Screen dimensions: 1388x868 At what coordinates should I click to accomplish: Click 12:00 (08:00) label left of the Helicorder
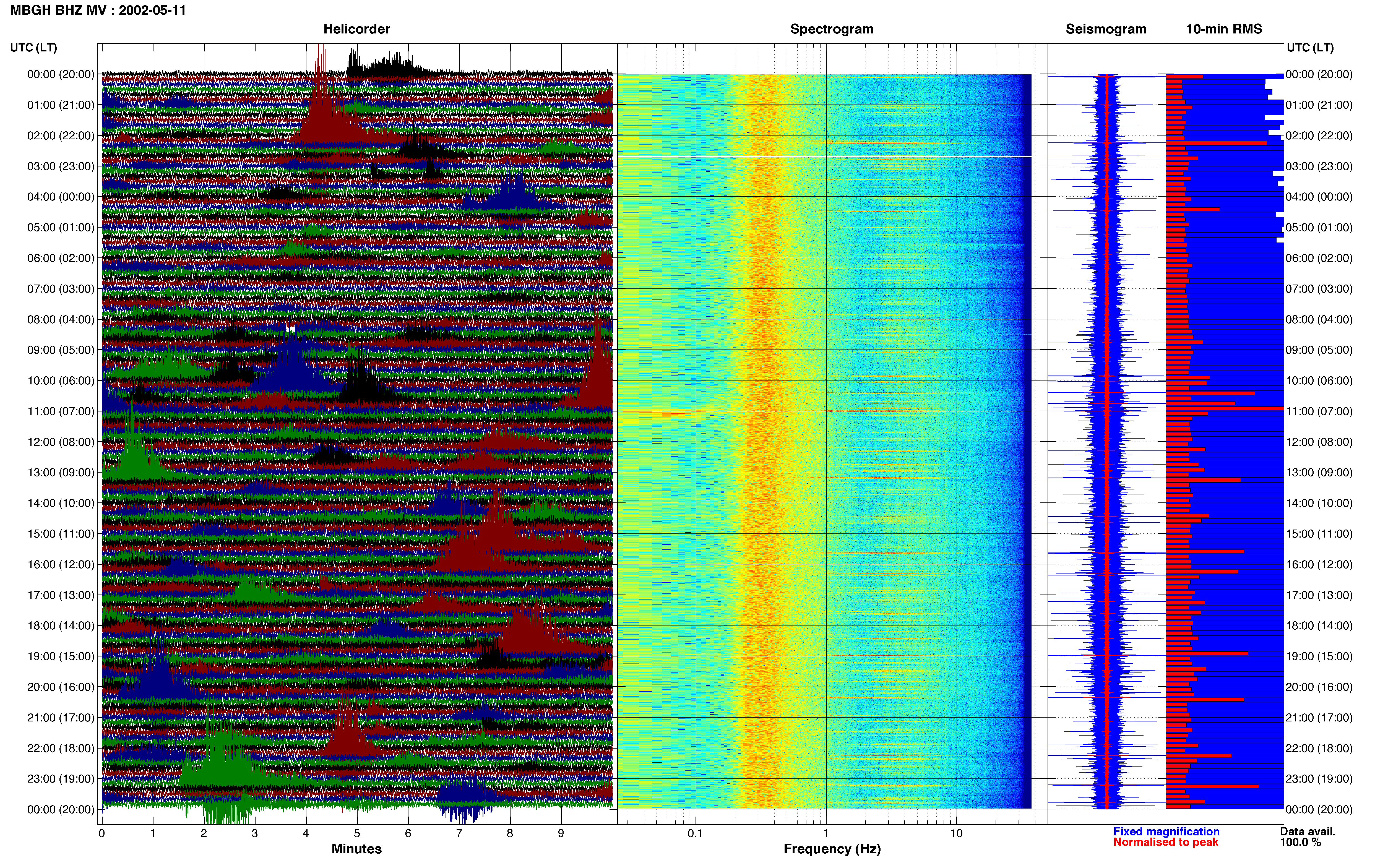click(61, 442)
